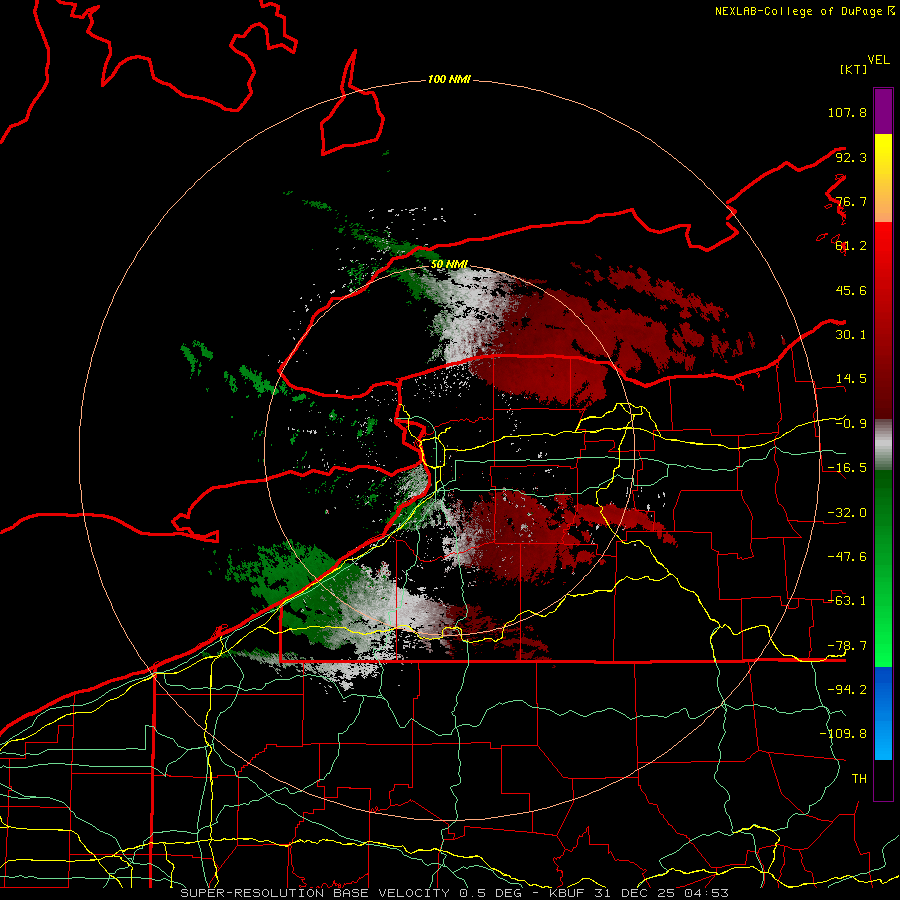Screen dimensions: 900x900
Task: Click the 14.5 velocity scale value
Action: pyautogui.click(x=851, y=379)
